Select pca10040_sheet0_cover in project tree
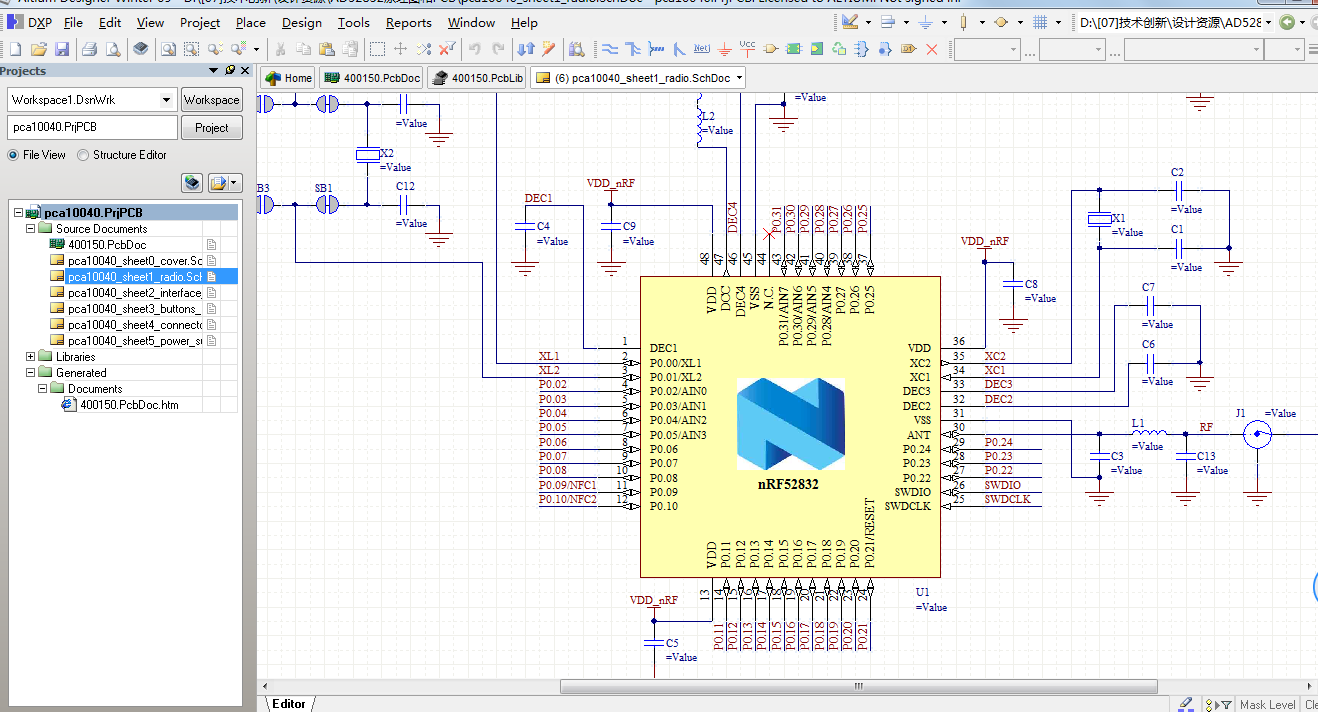This screenshot has height=712, width=1318. coord(134,261)
